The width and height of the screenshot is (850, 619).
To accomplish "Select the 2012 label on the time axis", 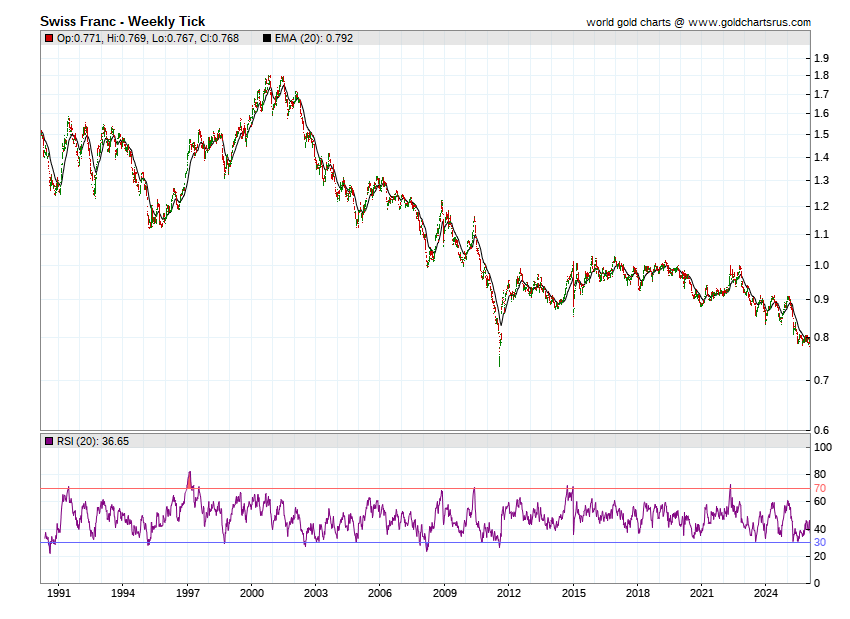I will [x=508, y=593].
